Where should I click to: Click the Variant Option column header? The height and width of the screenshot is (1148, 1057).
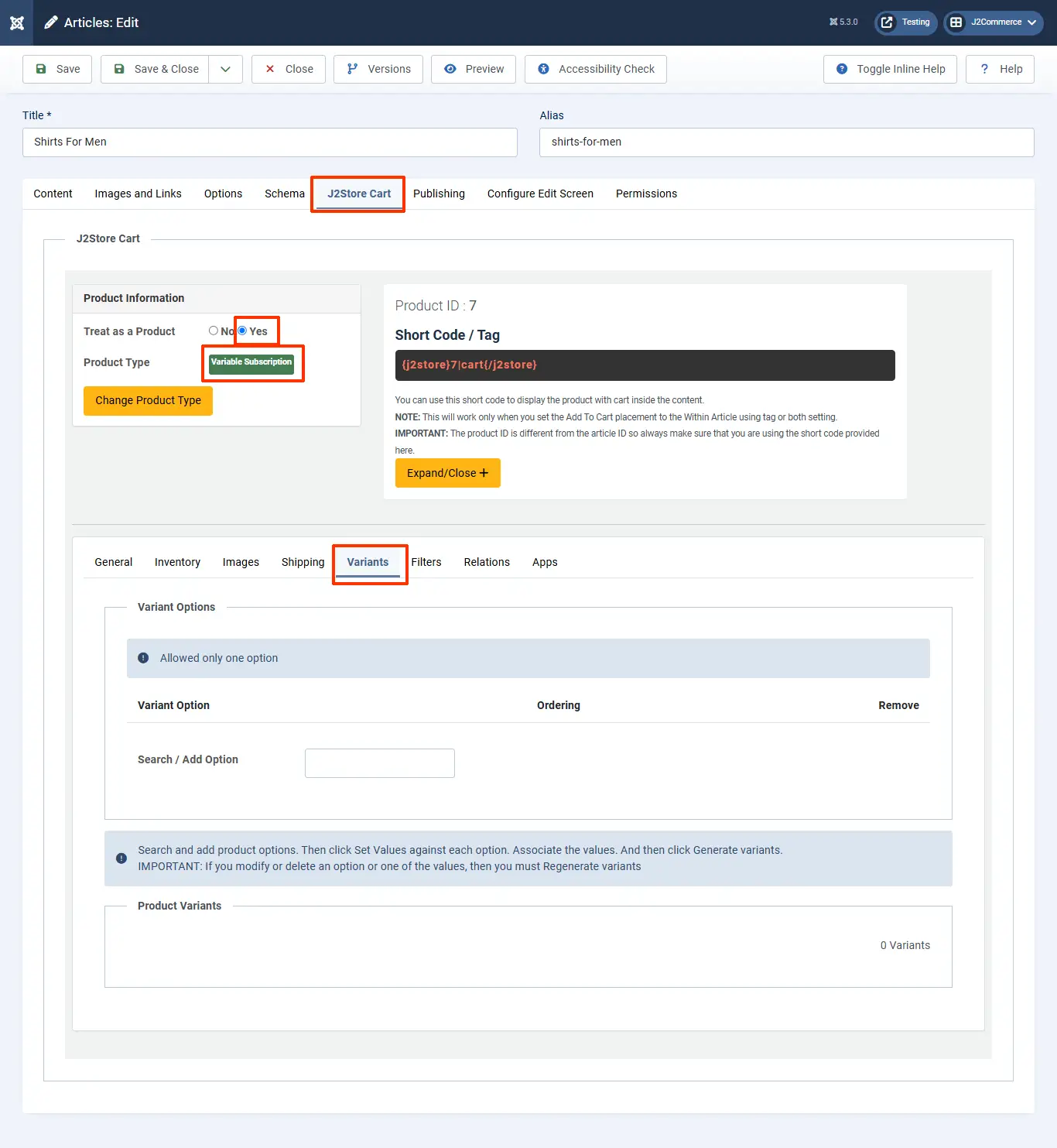173,705
